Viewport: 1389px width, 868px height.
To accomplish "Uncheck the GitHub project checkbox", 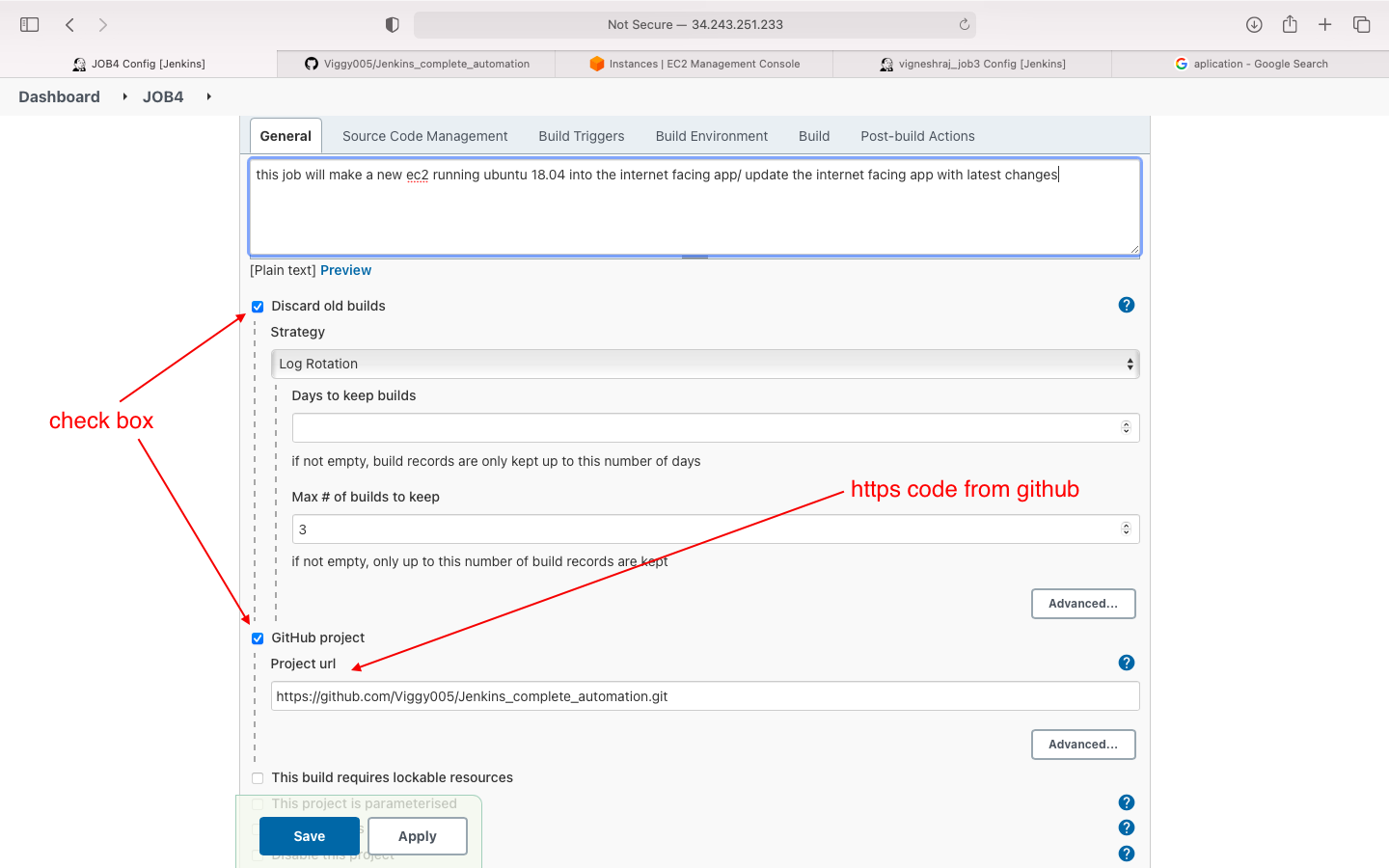I will coord(258,638).
